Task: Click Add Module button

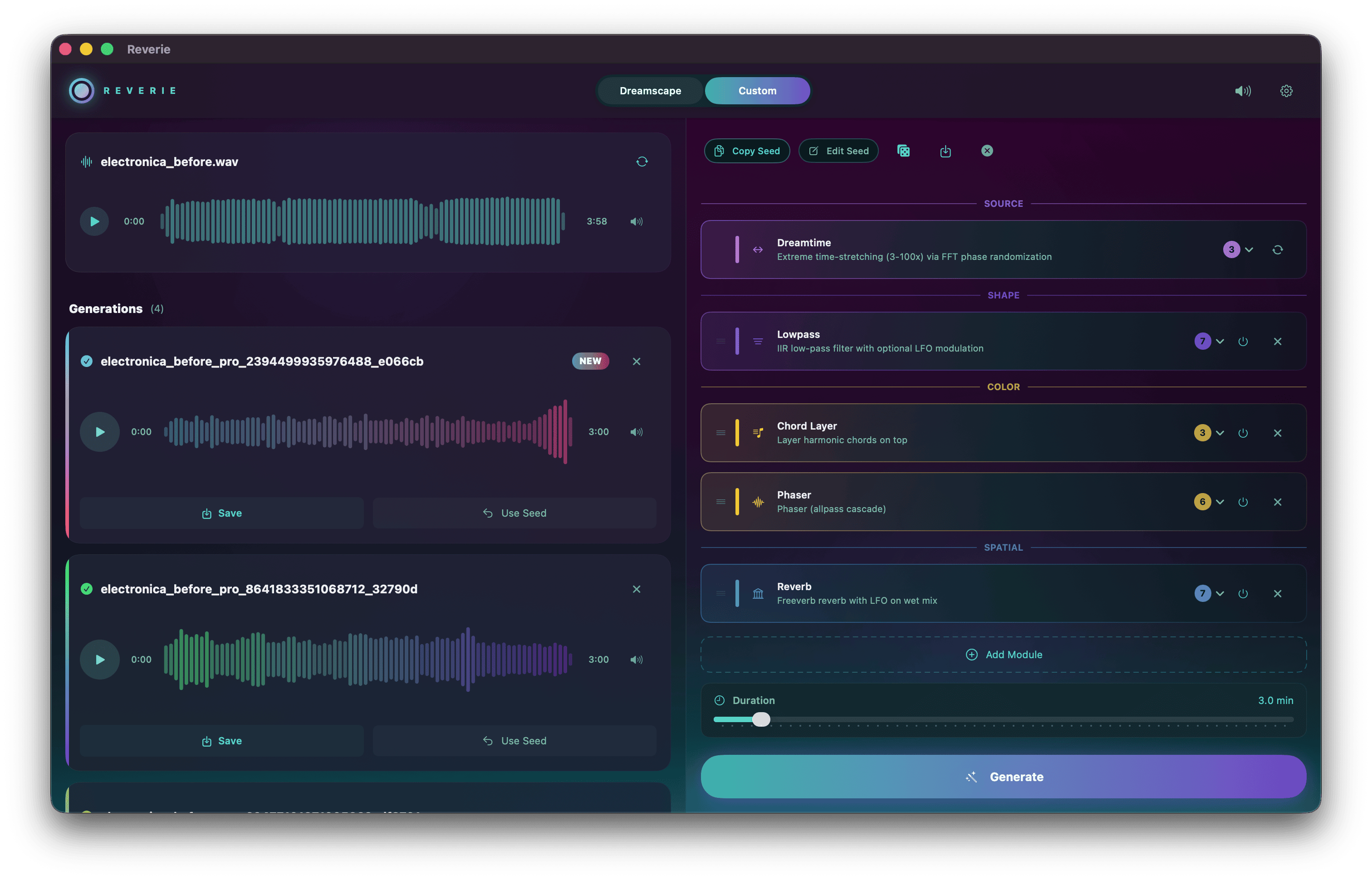Action: point(1003,654)
